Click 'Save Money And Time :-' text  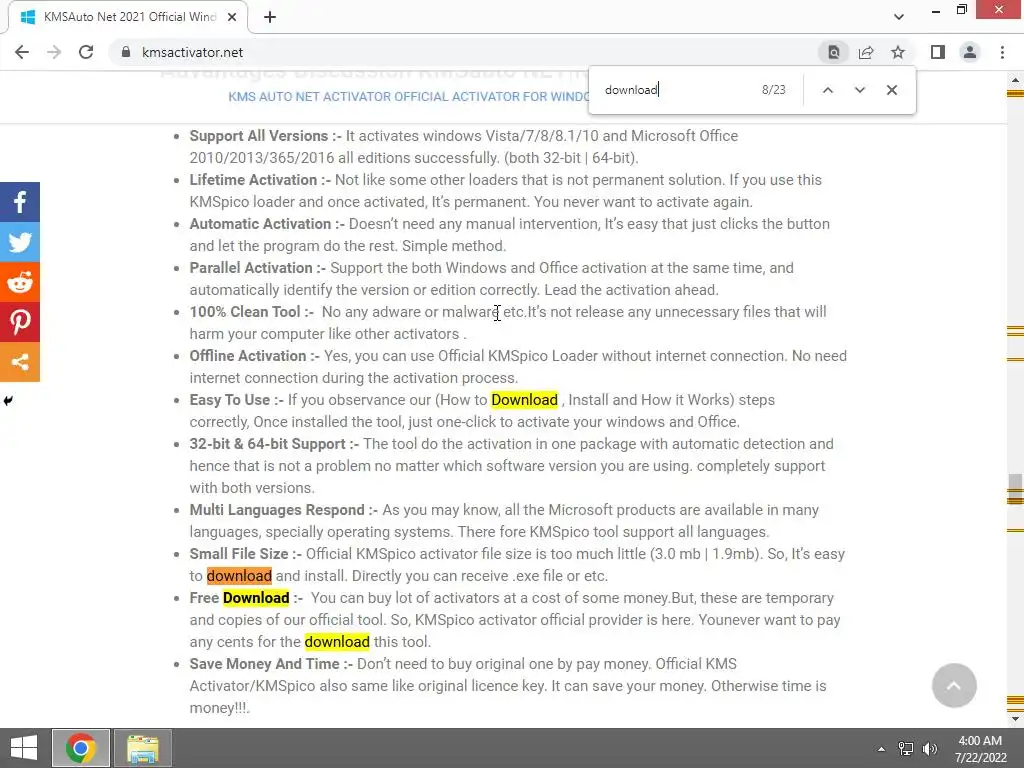[272, 664]
